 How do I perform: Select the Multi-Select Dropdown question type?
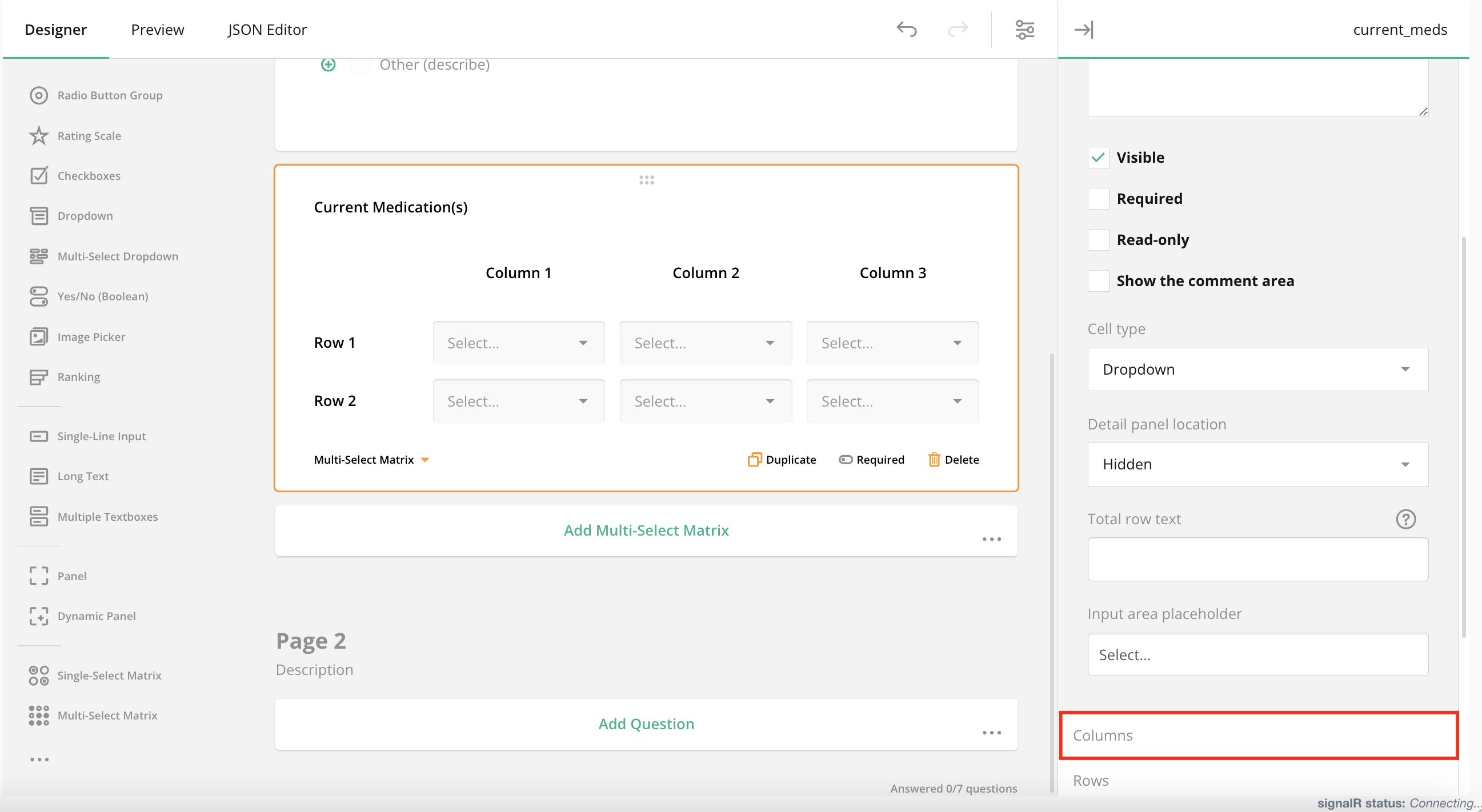(x=117, y=256)
